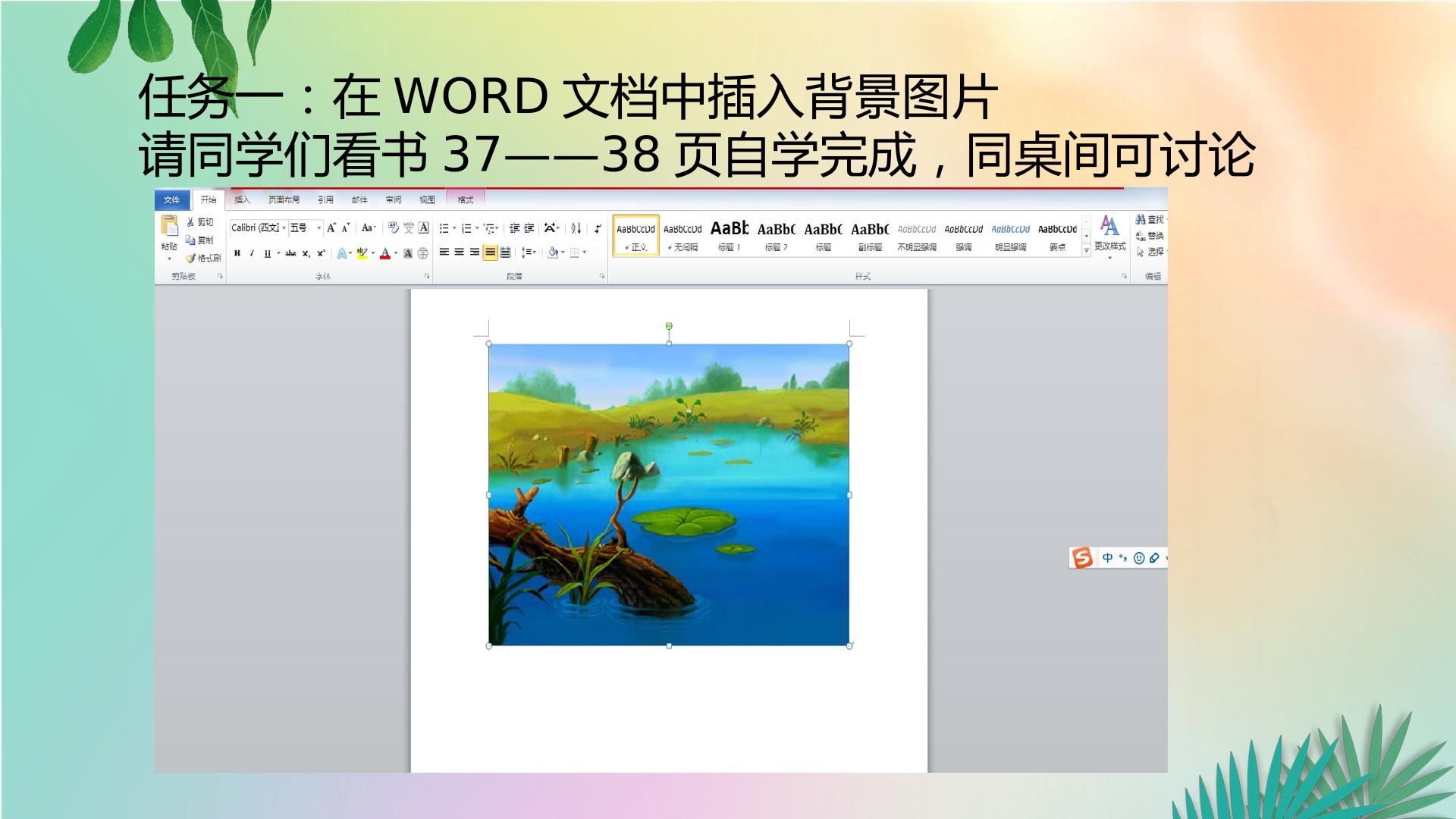Click the Paste clipboard icon
The width and height of the screenshot is (1456, 819).
[x=169, y=225]
